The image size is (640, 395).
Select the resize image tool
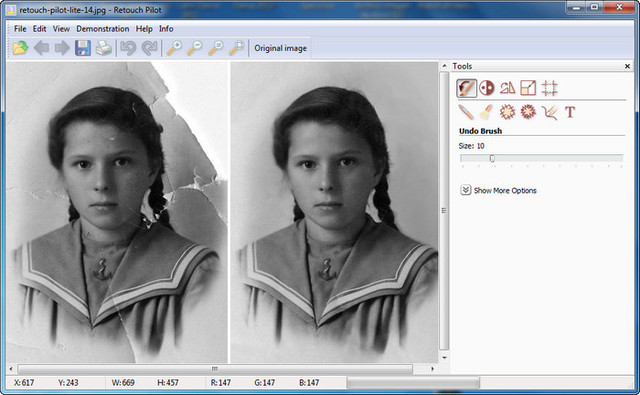tap(528, 88)
